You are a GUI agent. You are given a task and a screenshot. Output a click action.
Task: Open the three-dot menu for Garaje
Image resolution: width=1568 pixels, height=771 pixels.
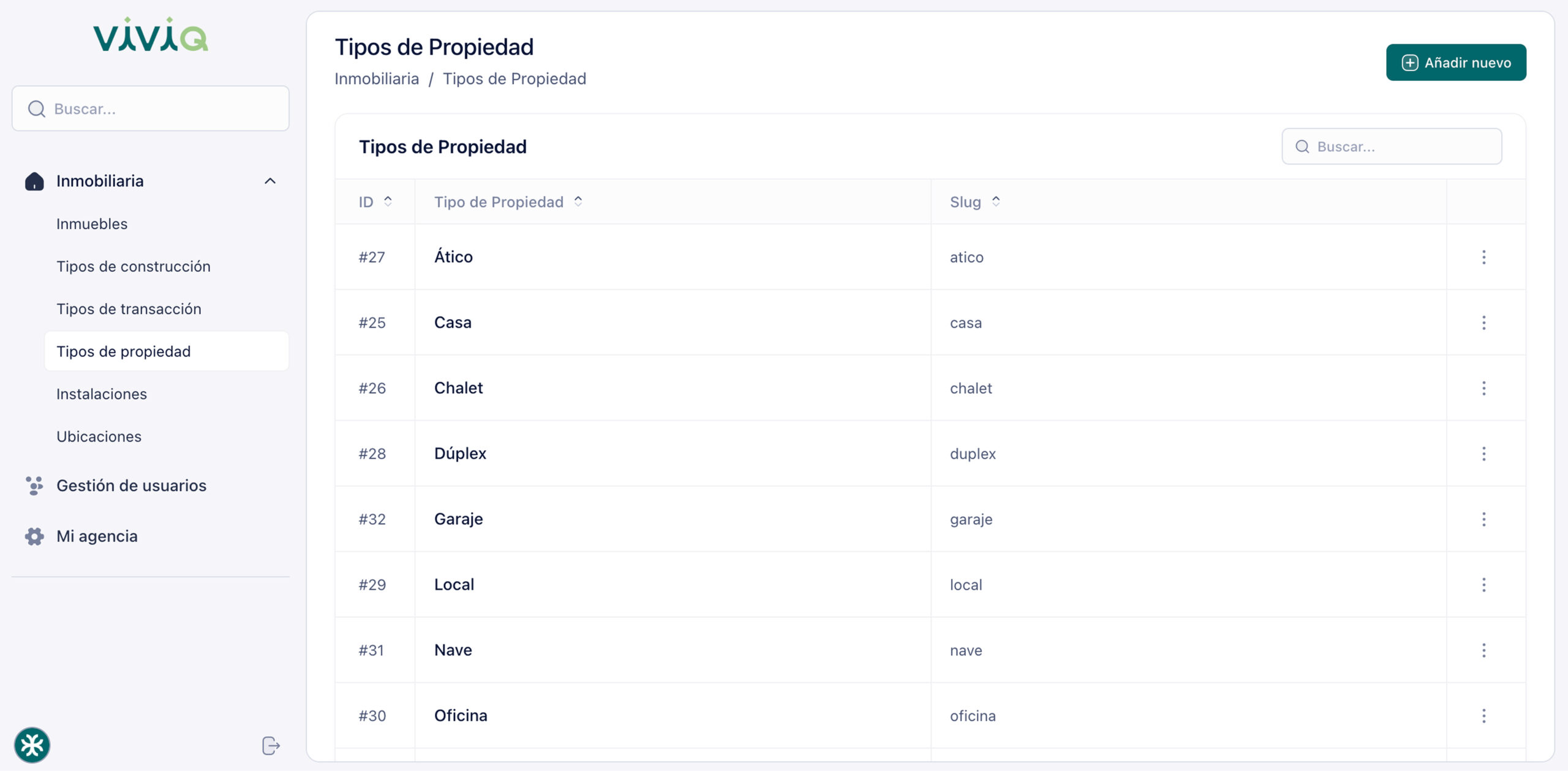(x=1483, y=519)
